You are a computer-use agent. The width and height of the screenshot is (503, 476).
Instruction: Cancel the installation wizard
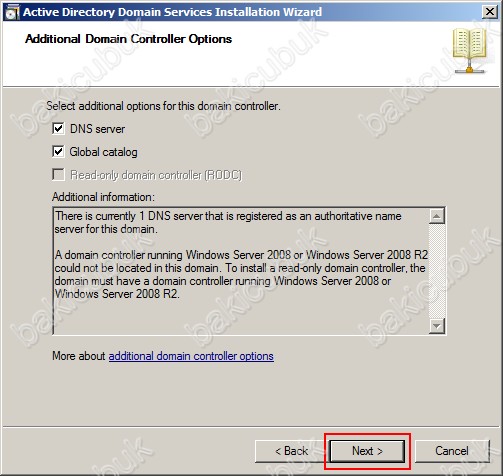click(452, 451)
